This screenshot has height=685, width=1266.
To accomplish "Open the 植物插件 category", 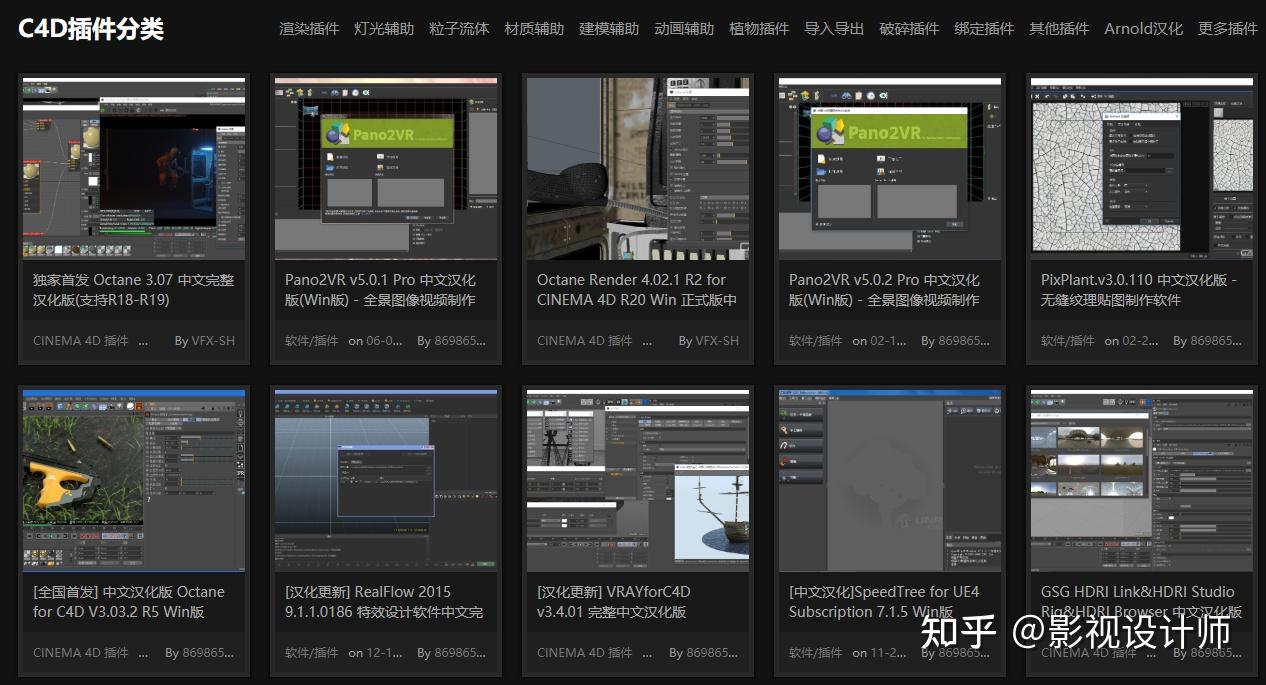I will [x=760, y=29].
